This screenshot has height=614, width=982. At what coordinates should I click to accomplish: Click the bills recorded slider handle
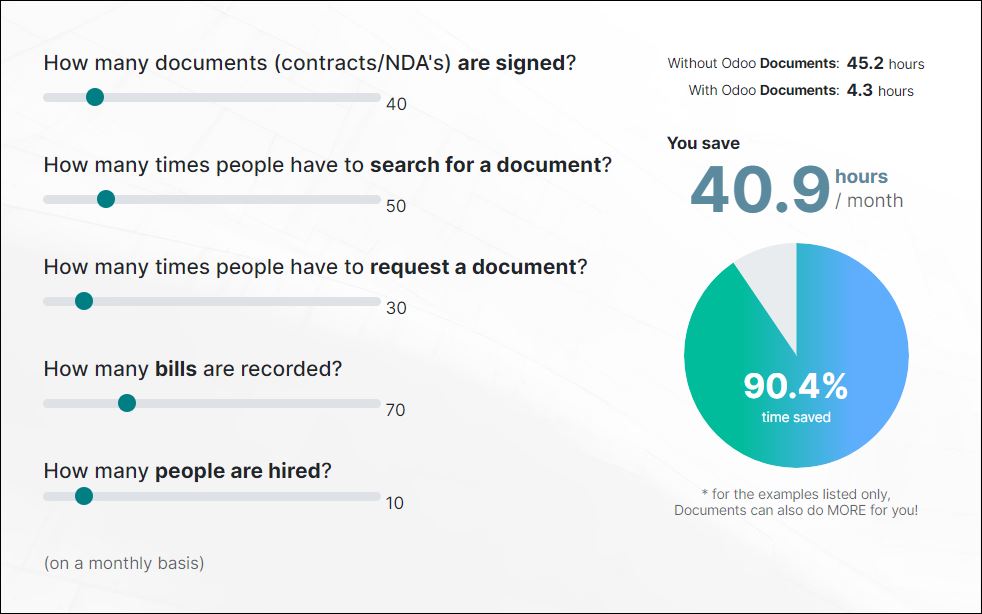[x=127, y=403]
